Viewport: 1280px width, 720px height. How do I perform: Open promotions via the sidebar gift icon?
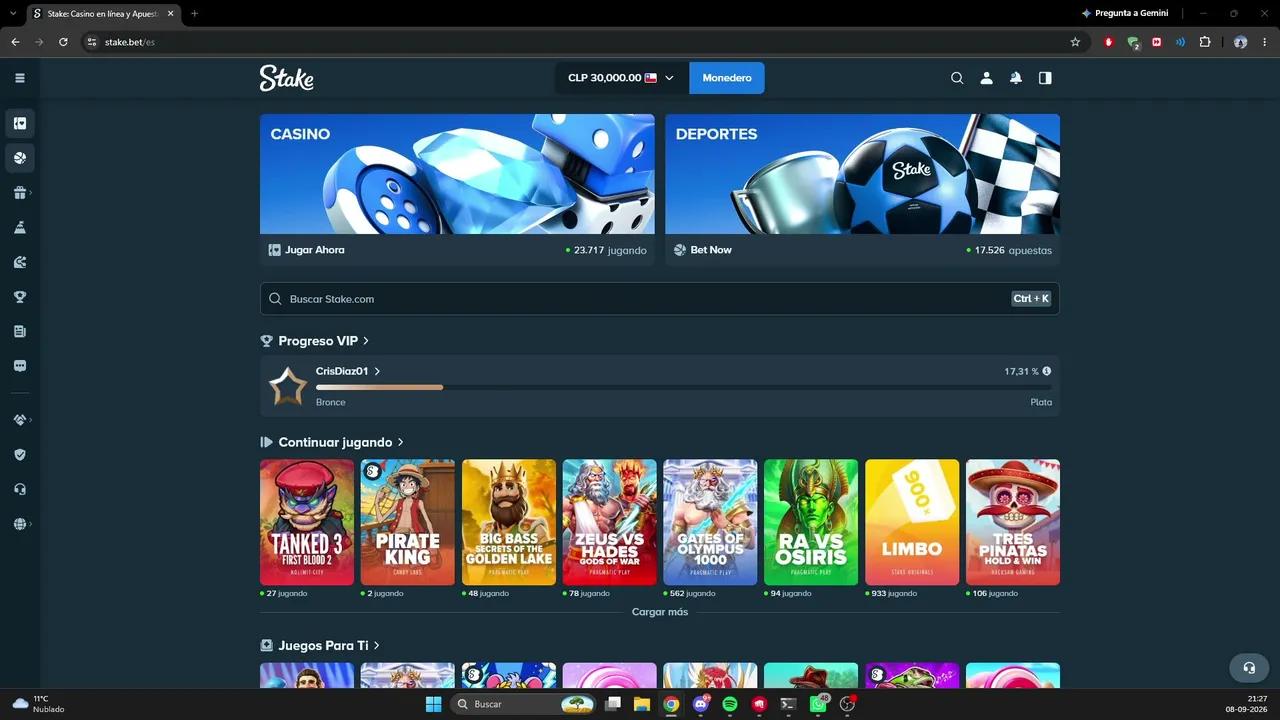[20, 193]
